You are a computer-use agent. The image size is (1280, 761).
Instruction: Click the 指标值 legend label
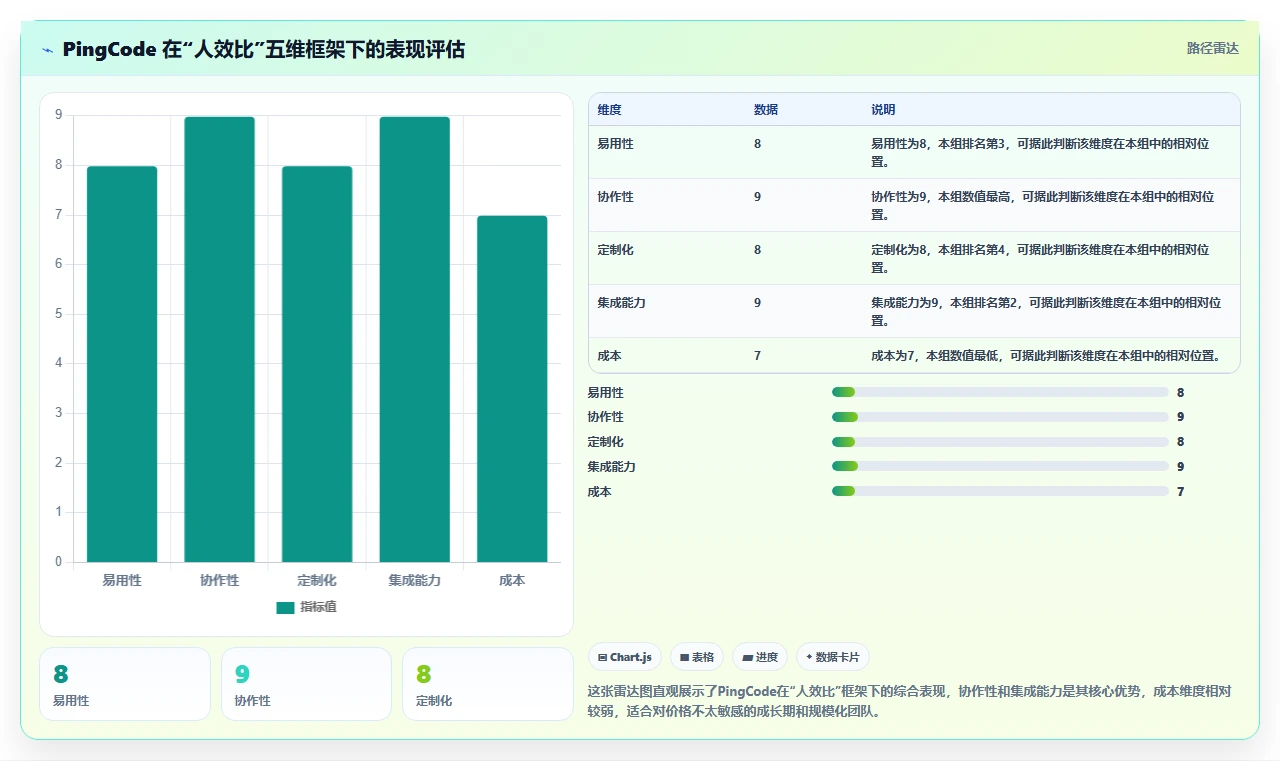pos(318,607)
